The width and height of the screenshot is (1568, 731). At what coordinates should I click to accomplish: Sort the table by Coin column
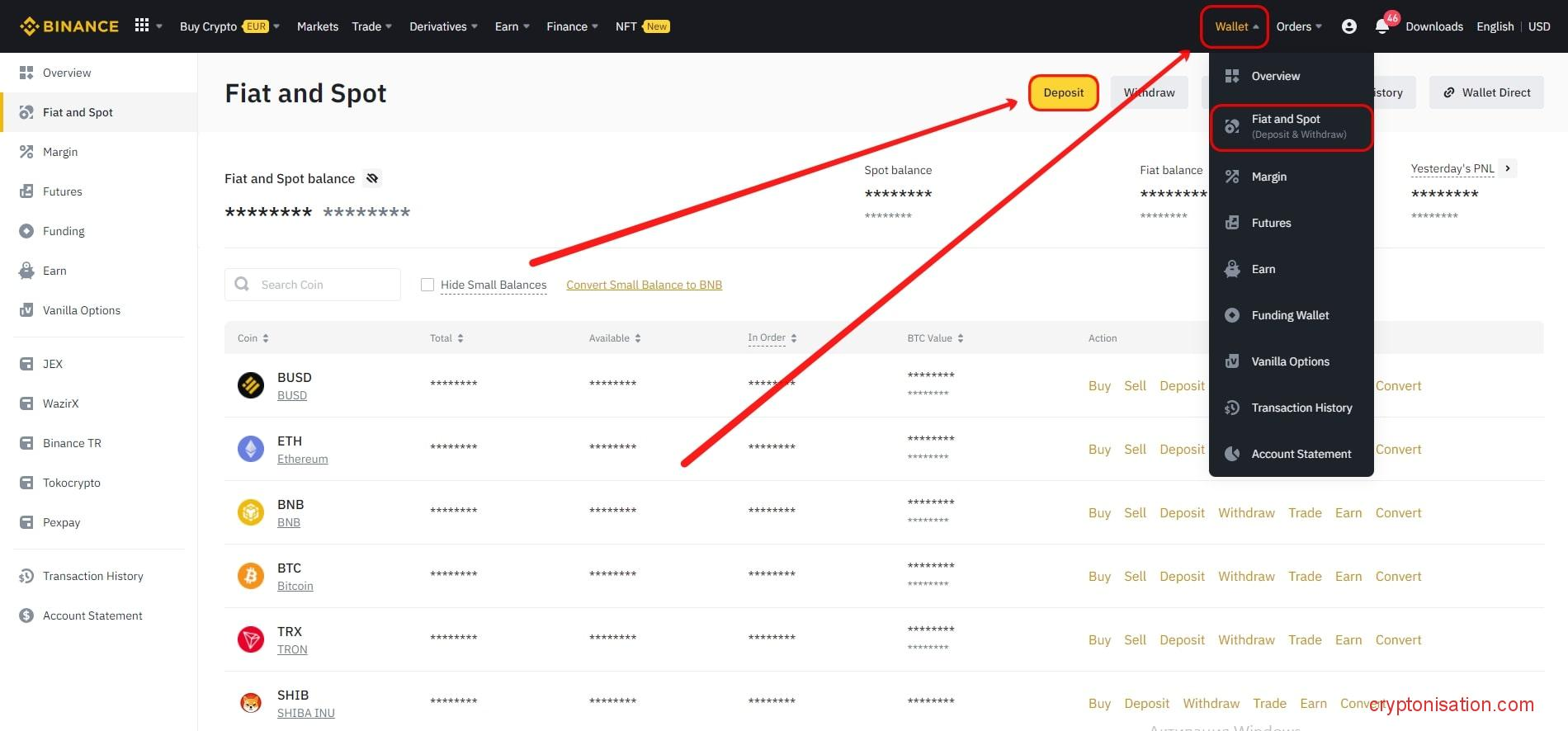253,338
